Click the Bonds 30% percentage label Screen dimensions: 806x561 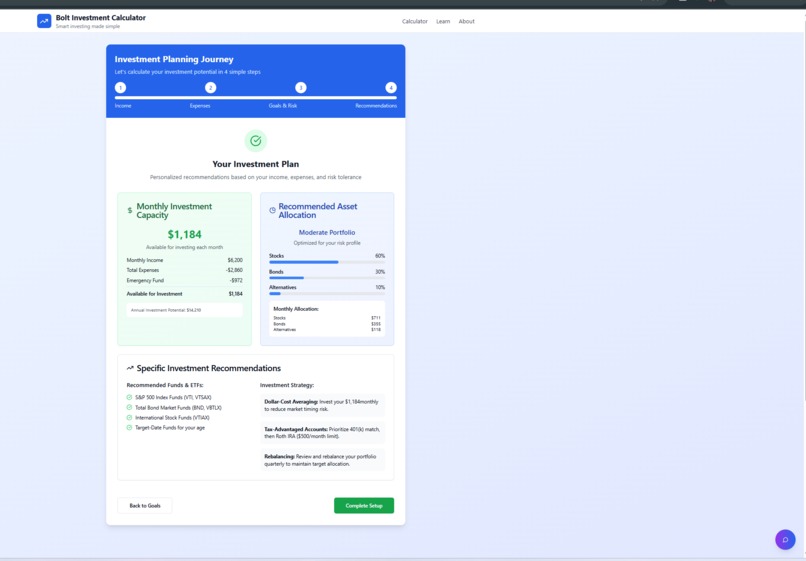(380, 272)
